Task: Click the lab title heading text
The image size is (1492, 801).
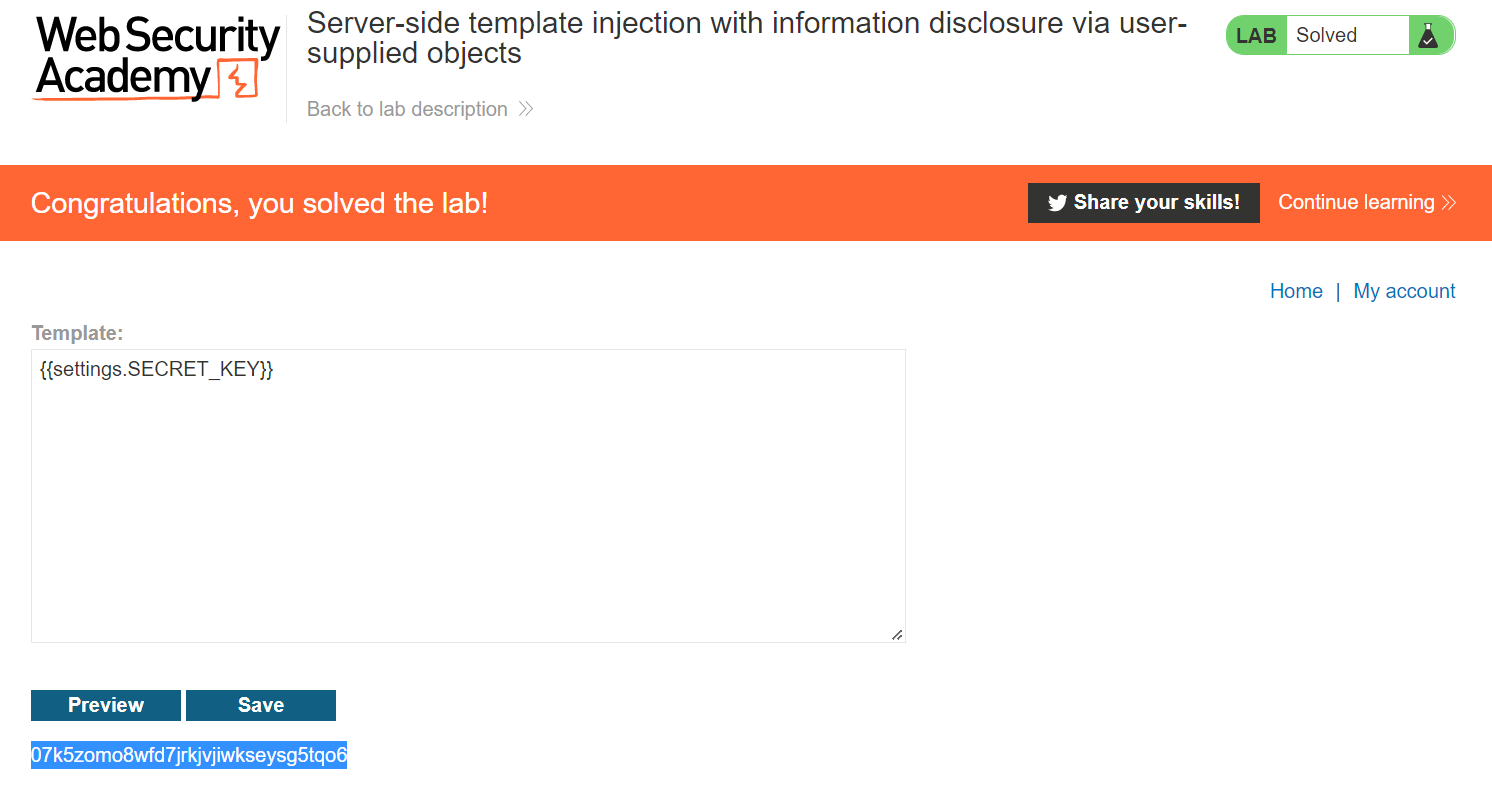Action: (746, 38)
